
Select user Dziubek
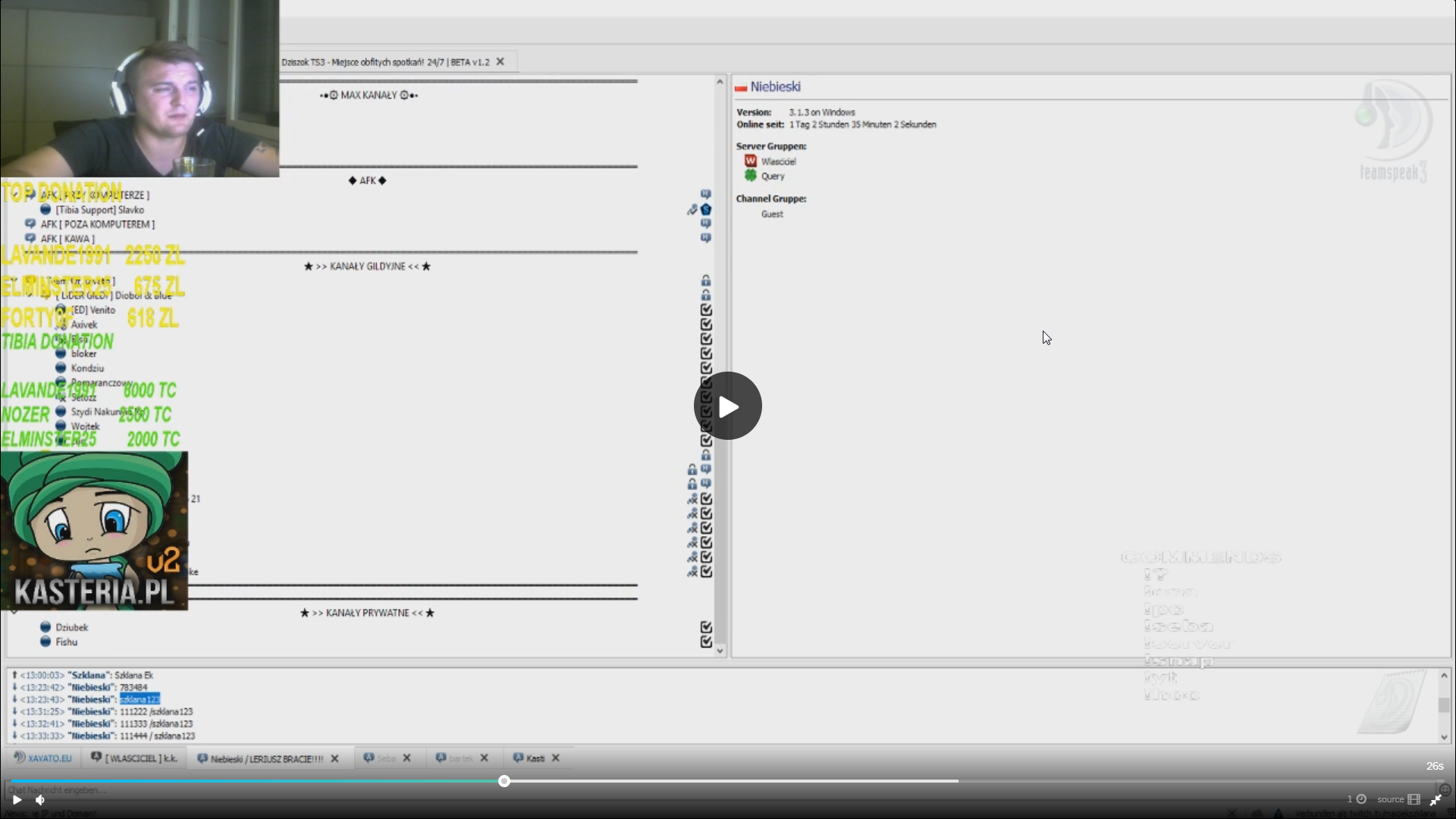[72, 628]
